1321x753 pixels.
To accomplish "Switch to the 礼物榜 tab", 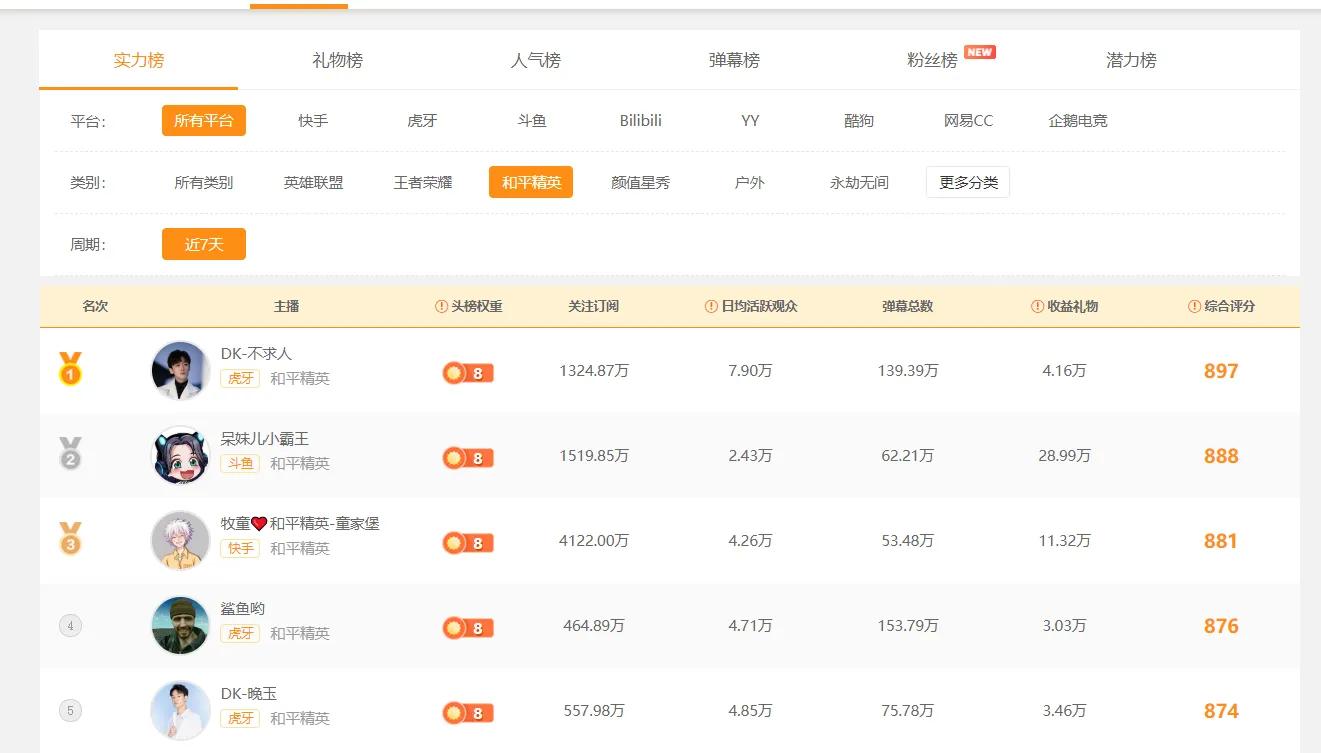I will [337, 61].
